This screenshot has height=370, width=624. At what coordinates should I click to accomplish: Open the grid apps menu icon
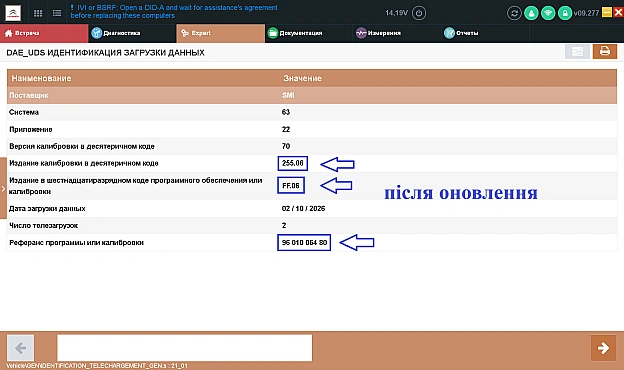pyautogui.click(x=38, y=13)
